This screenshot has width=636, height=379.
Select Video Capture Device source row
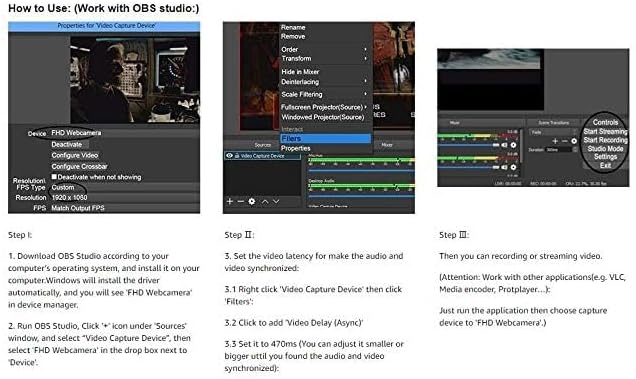point(263,155)
